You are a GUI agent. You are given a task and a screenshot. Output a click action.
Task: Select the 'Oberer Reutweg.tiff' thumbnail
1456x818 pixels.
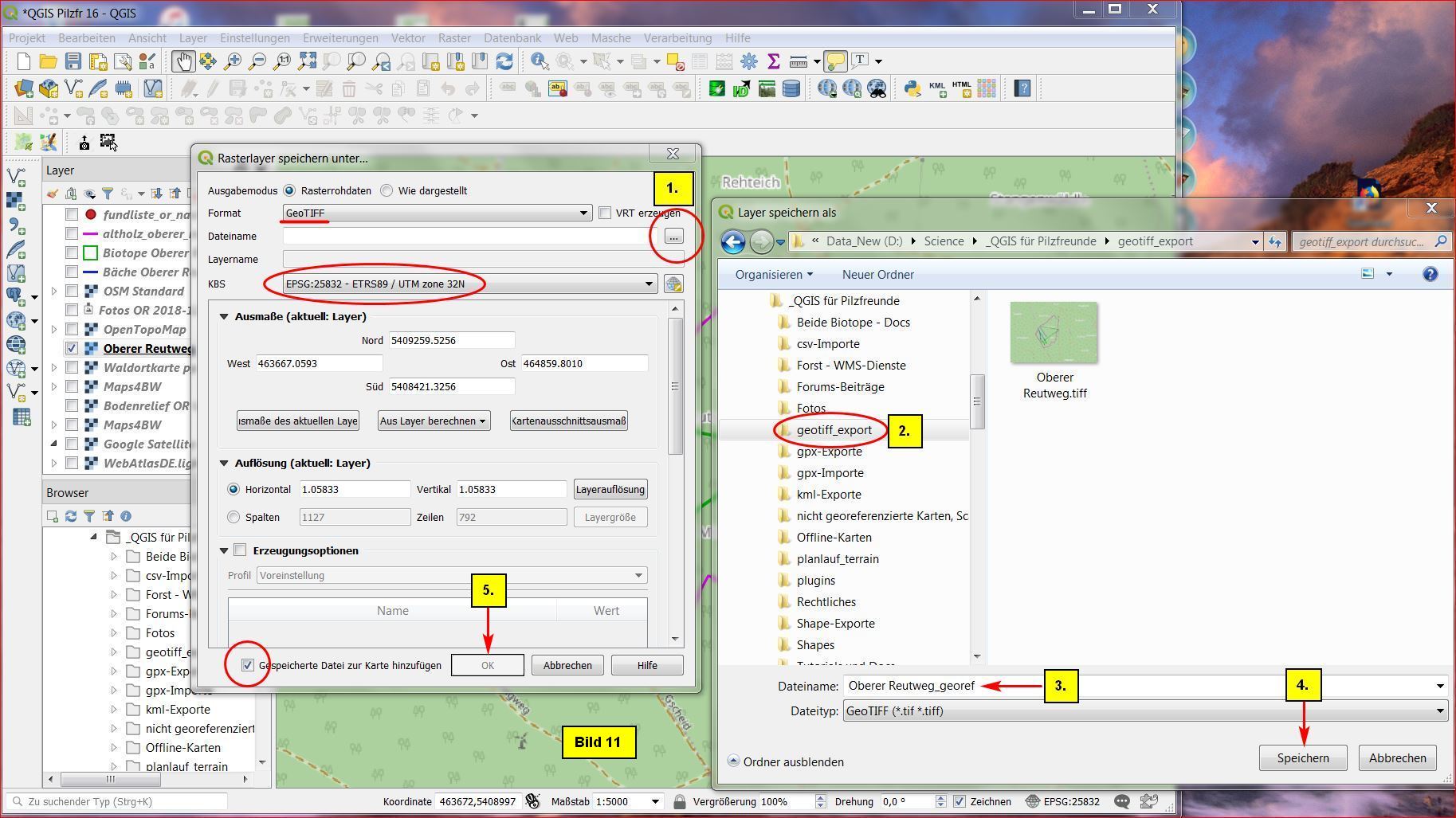(1054, 333)
